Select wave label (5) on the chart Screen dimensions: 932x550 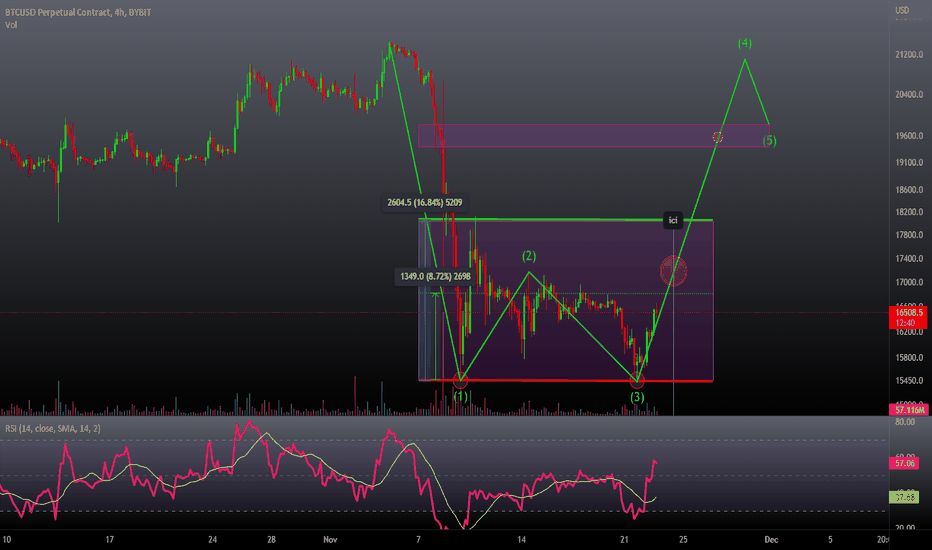[x=770, y=140]
